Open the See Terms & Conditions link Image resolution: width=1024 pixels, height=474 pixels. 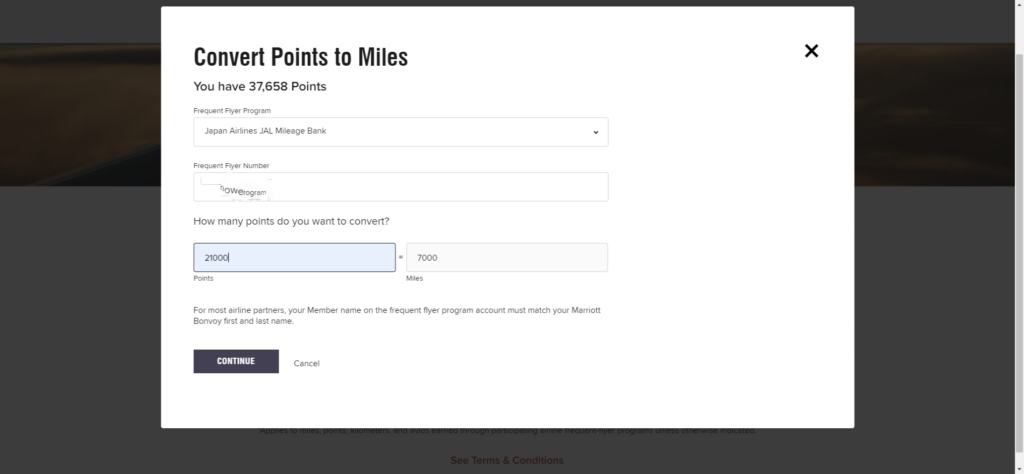point(506,460)
